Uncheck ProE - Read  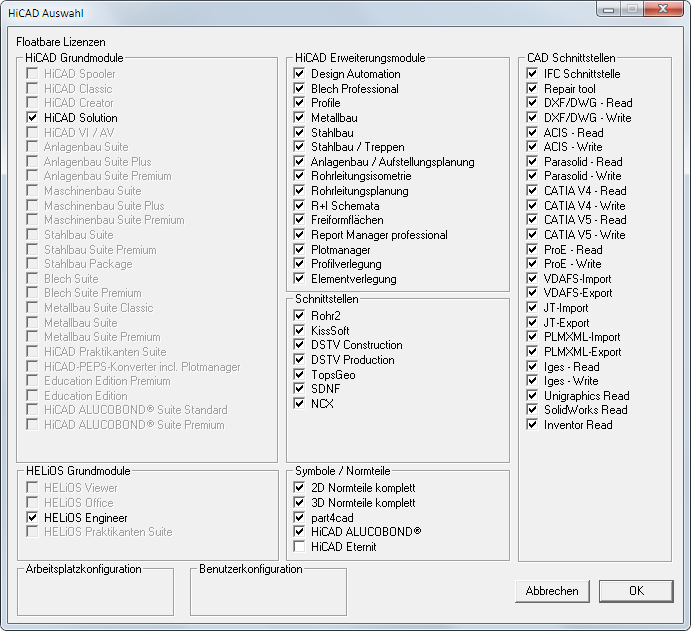pos(532,250)
